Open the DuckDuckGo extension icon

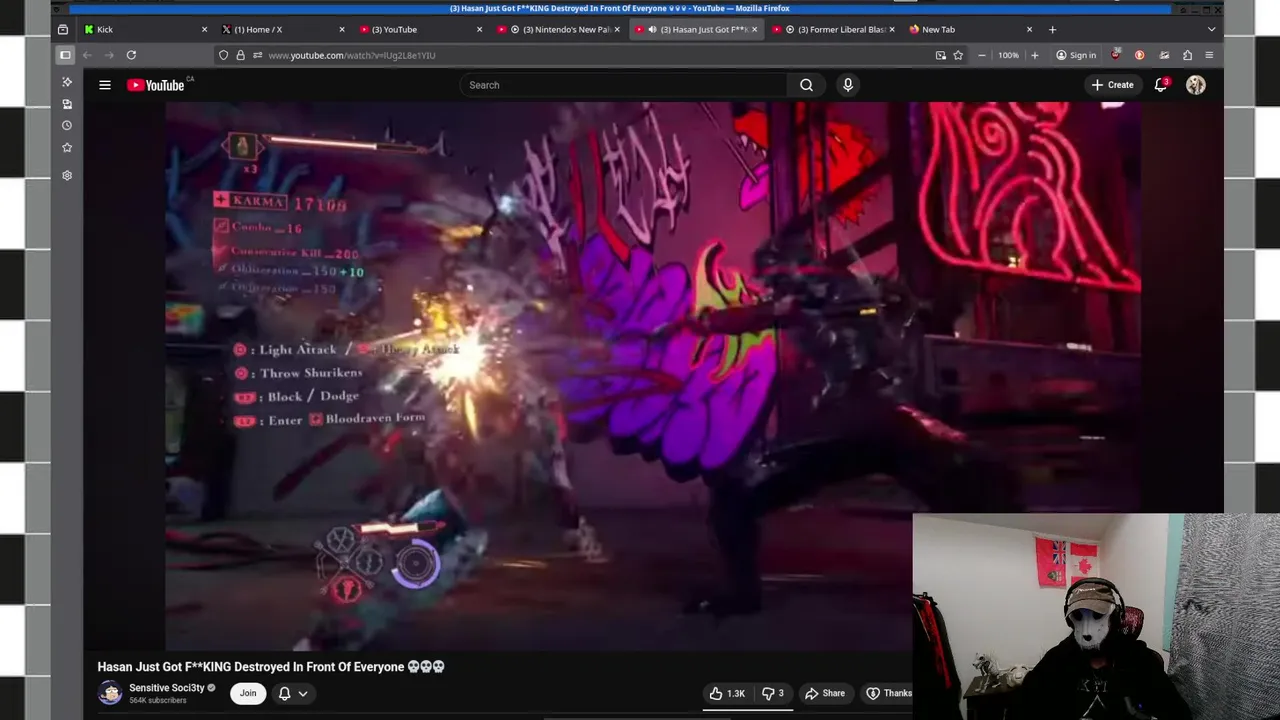[1139, 55]
